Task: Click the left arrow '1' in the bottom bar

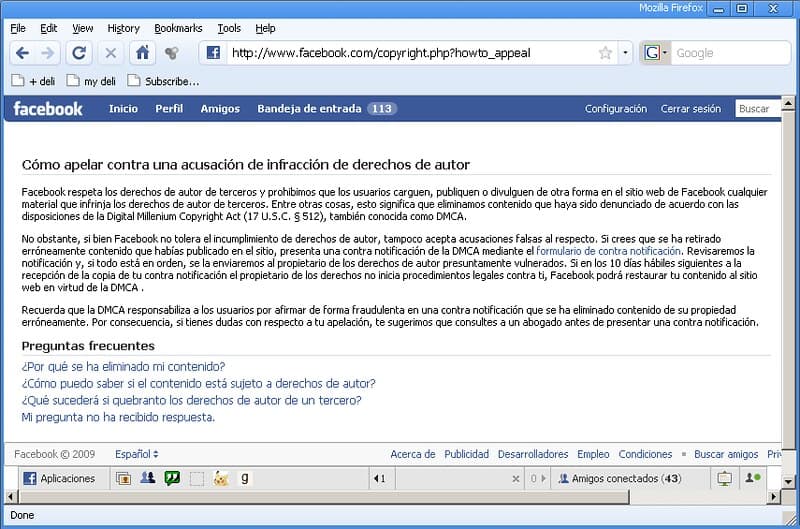Action: pos(380,478)
